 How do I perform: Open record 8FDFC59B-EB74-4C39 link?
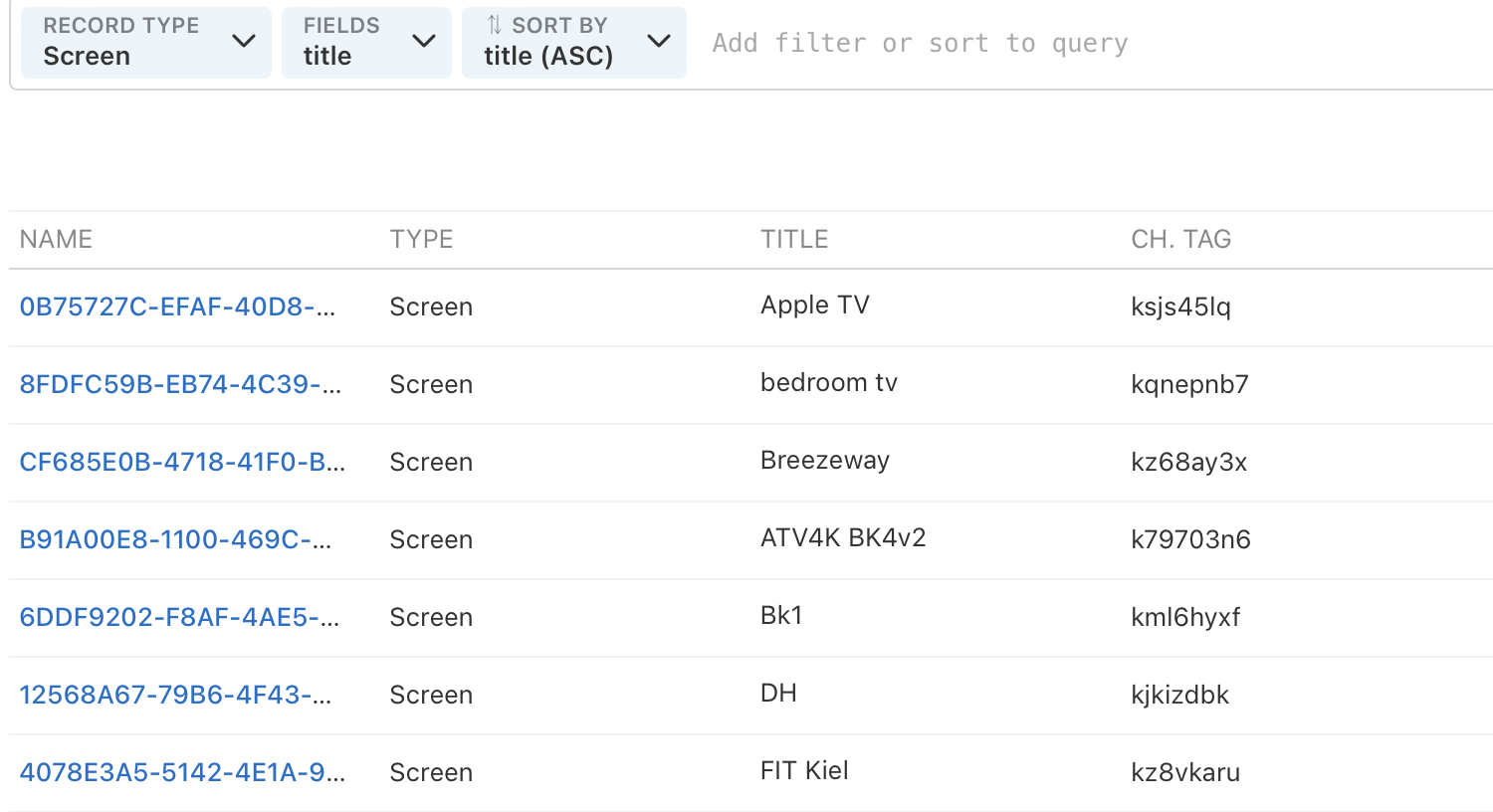pyautogui.click(x=180, y=384)
